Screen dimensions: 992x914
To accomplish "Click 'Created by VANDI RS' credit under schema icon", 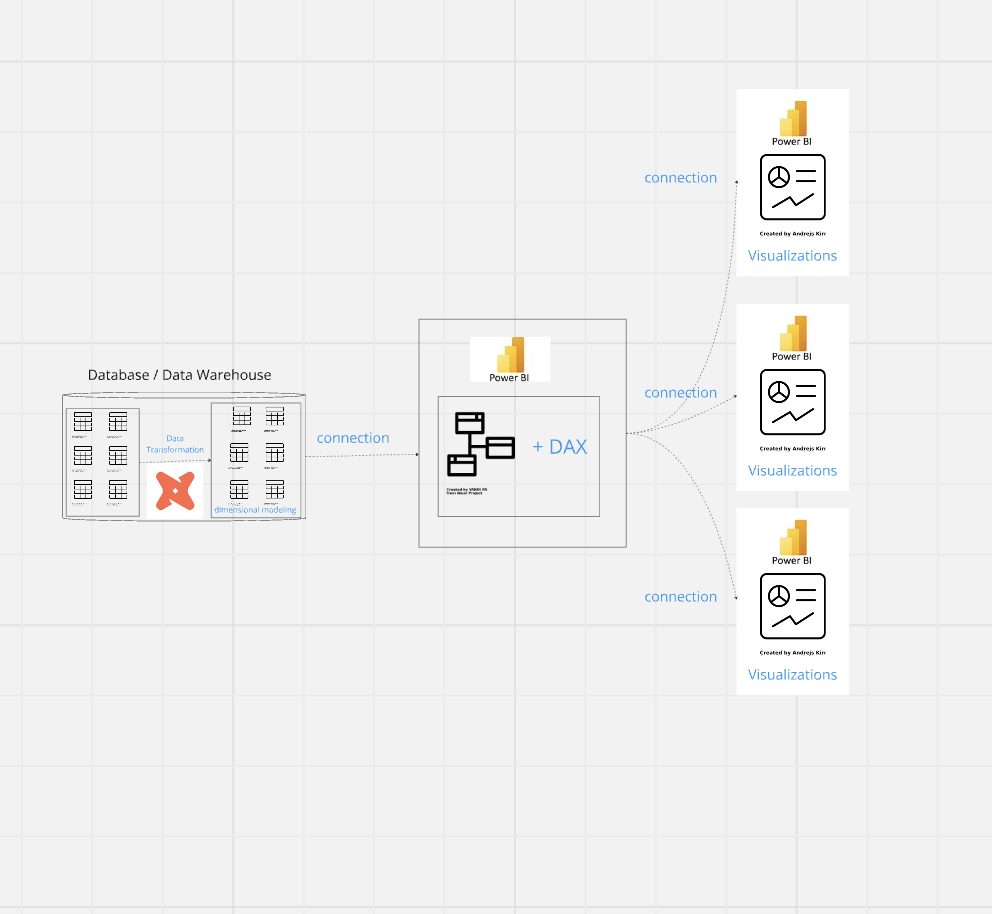I will click(x=467, y=491).
